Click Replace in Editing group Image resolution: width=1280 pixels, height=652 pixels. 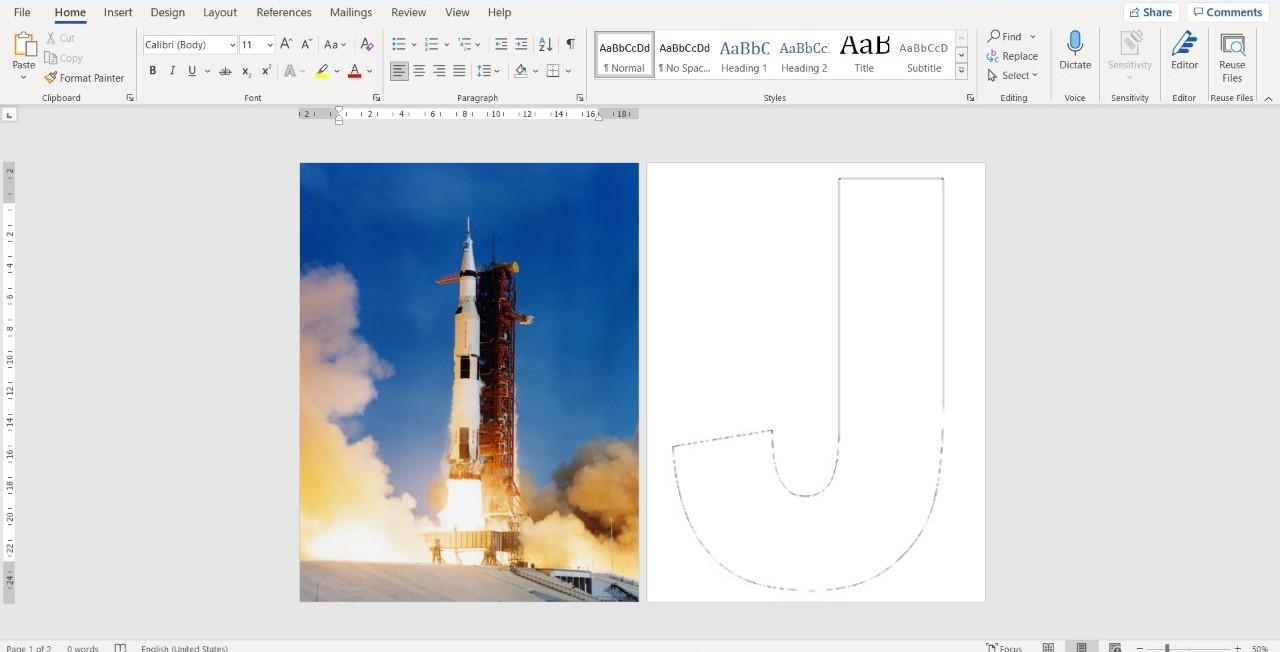(x=1013, y=56)
